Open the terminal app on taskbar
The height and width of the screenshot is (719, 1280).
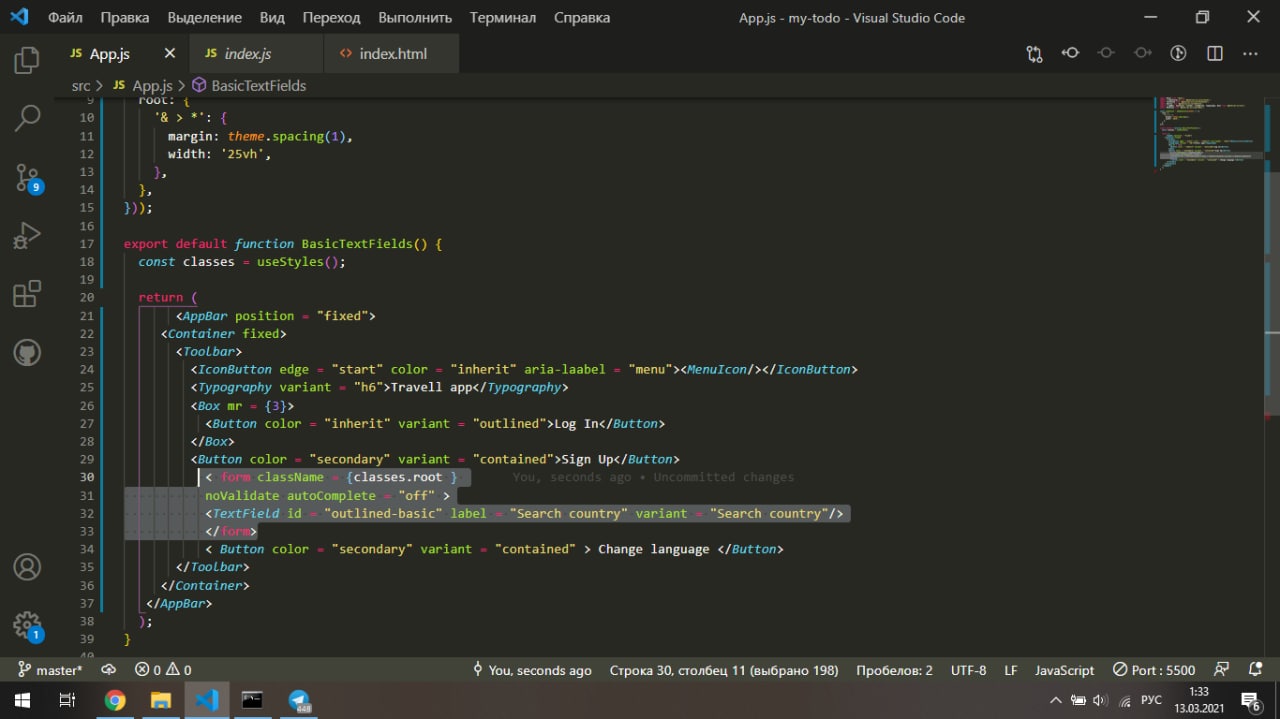pyautogui.click(x=252, y=700)
